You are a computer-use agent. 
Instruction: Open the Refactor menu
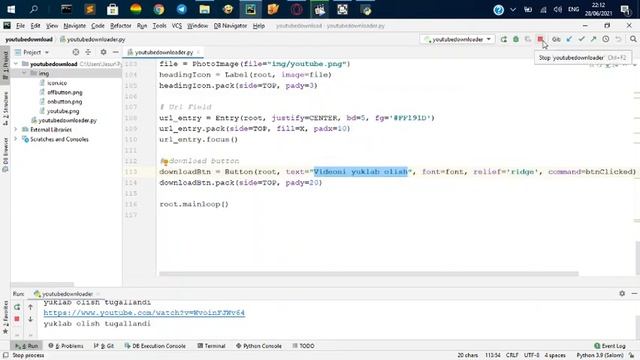coord(121,26)
